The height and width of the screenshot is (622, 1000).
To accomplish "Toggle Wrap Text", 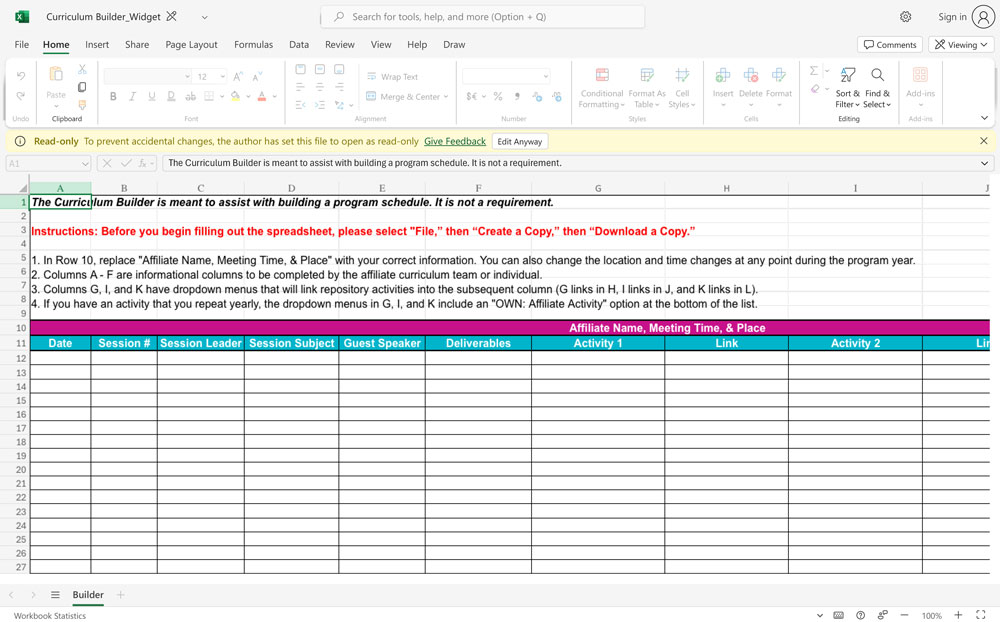I will (x=392, y=77).
